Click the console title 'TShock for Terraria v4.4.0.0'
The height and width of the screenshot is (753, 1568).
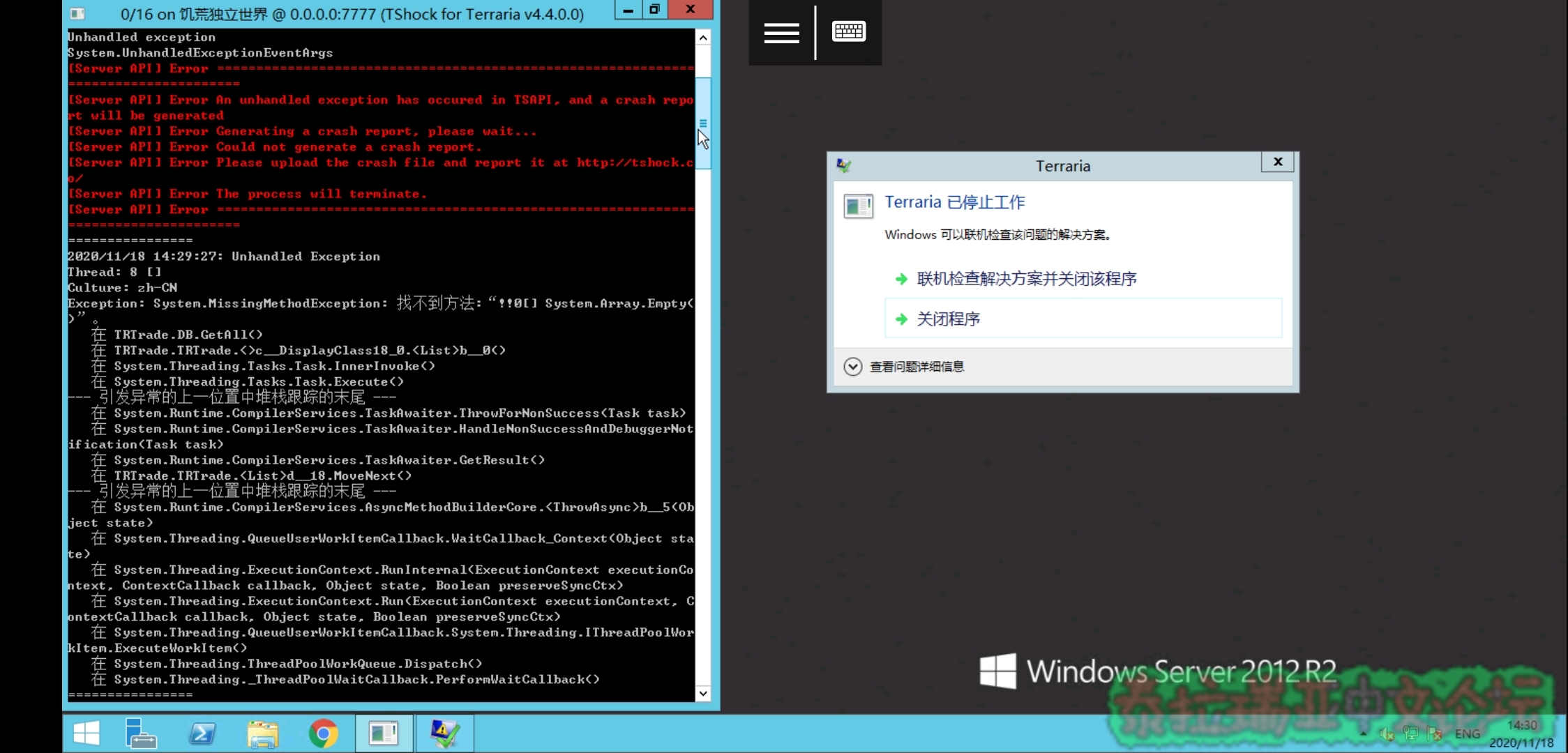click(x=483, y=14)
